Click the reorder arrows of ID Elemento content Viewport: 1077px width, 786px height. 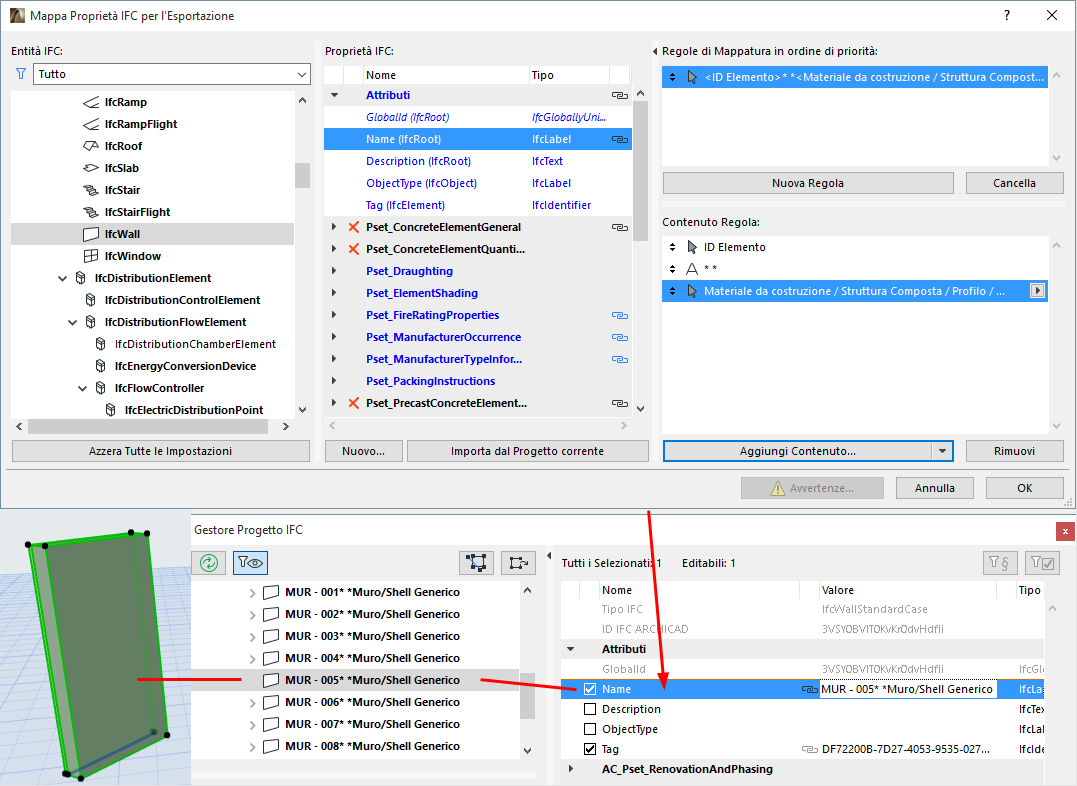coord(672,247)
